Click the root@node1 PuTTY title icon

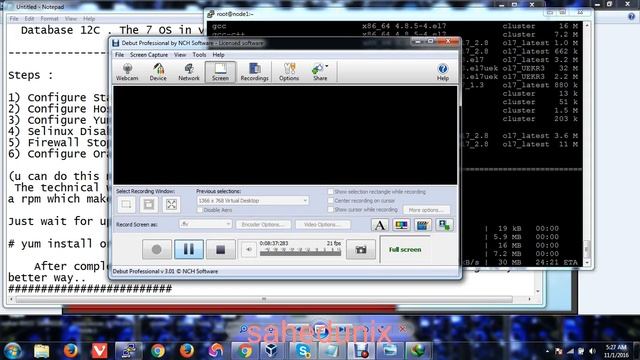click(211, 14)
